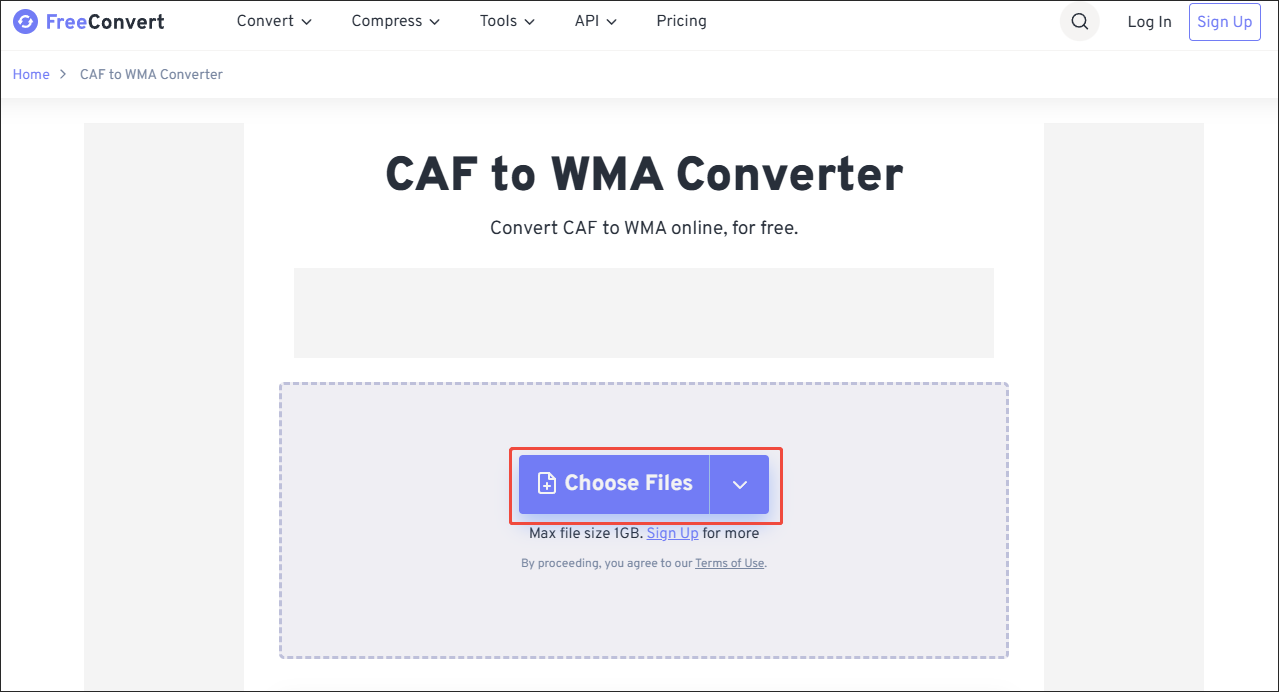The width and height of the screenshot is (1279, 692).
Task: Open the Convert menu
Action: 264,21
